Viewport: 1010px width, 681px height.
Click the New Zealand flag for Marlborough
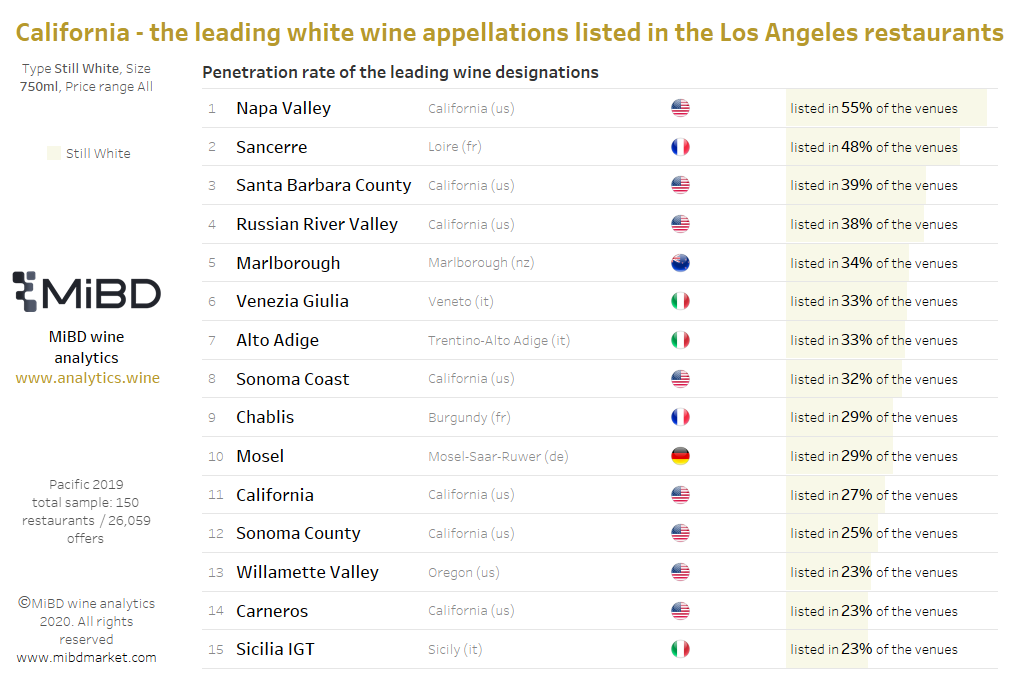click(x=680, y=263)
